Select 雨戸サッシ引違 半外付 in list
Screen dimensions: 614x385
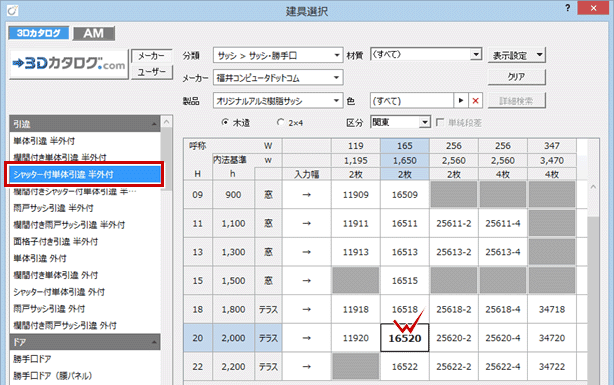[53, 208]
